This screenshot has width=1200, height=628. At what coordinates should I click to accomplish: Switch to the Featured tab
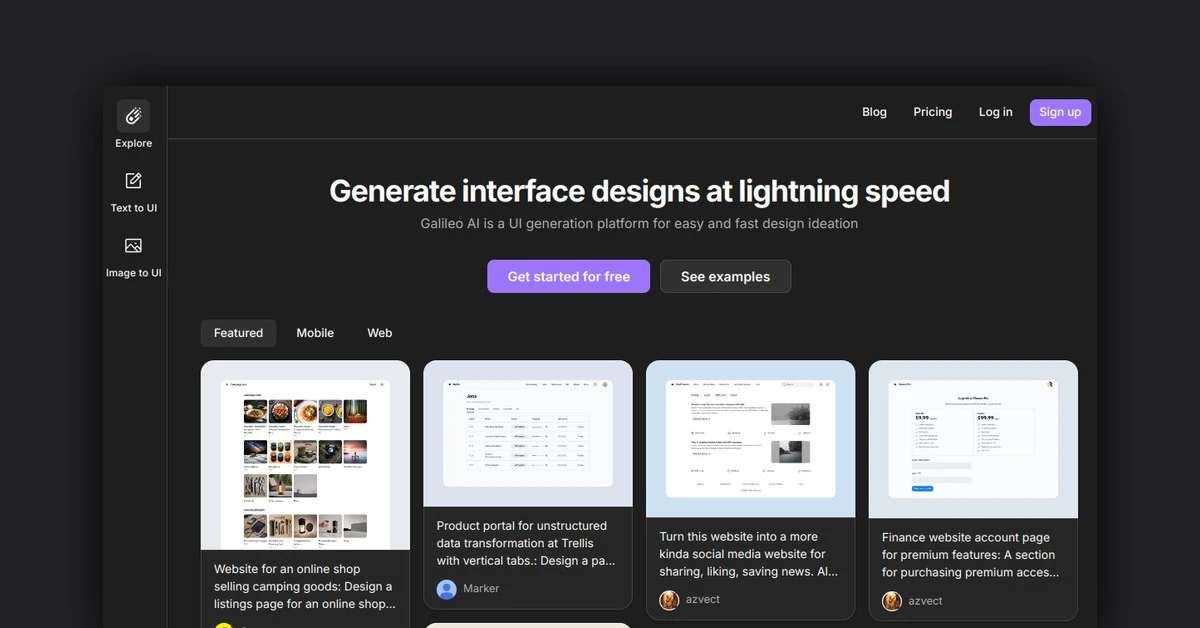(238, 333)
